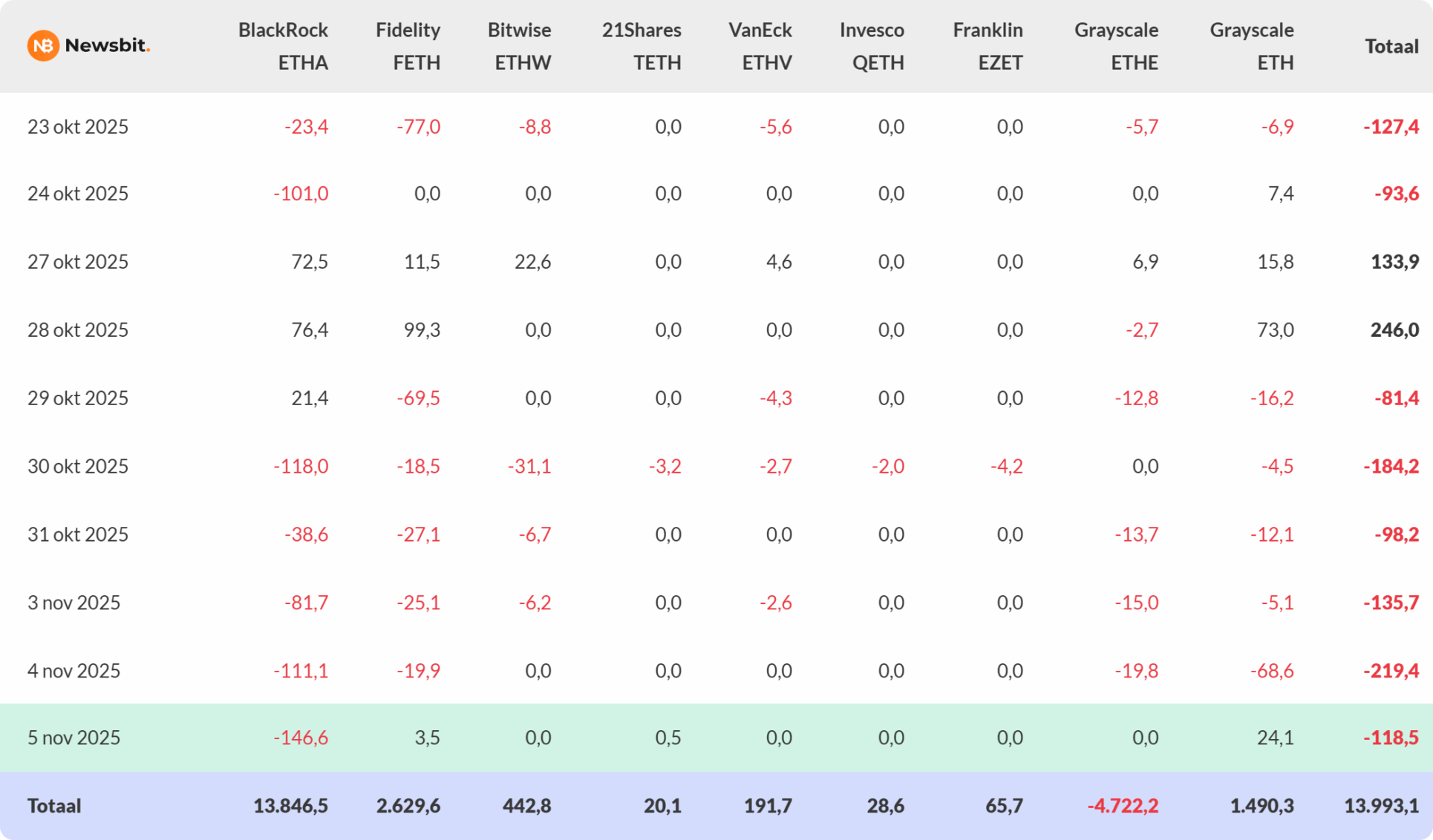Select the 246,0 total on 28 okt

click(1394, 329)
